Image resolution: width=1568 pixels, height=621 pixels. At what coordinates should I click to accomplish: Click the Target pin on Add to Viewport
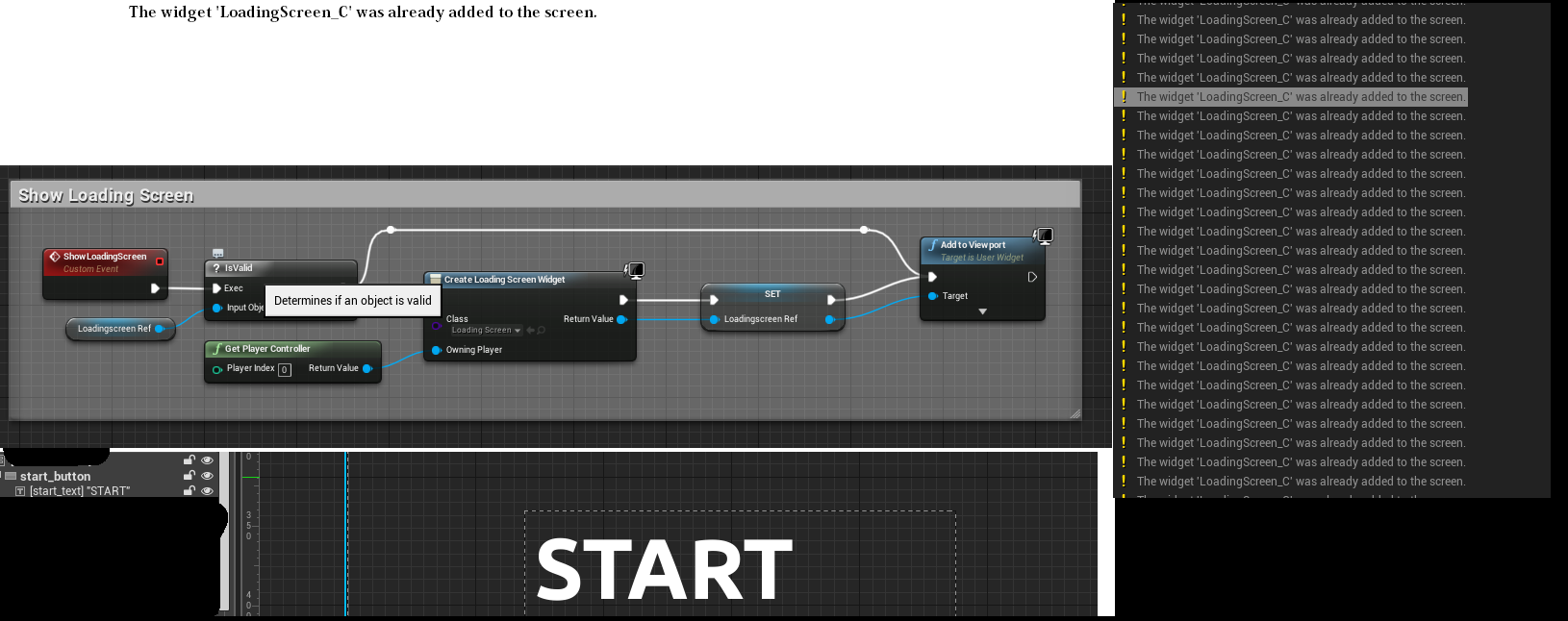[932, 296]
